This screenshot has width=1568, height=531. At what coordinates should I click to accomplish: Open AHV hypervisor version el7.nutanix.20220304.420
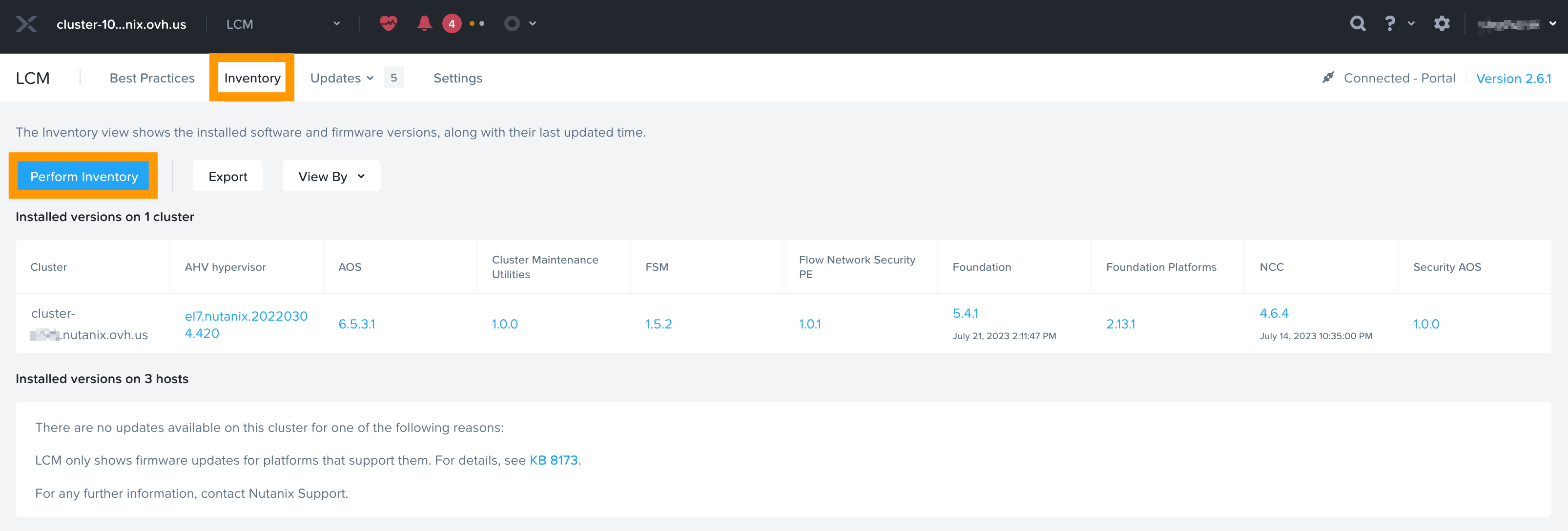tap(246, 325)
